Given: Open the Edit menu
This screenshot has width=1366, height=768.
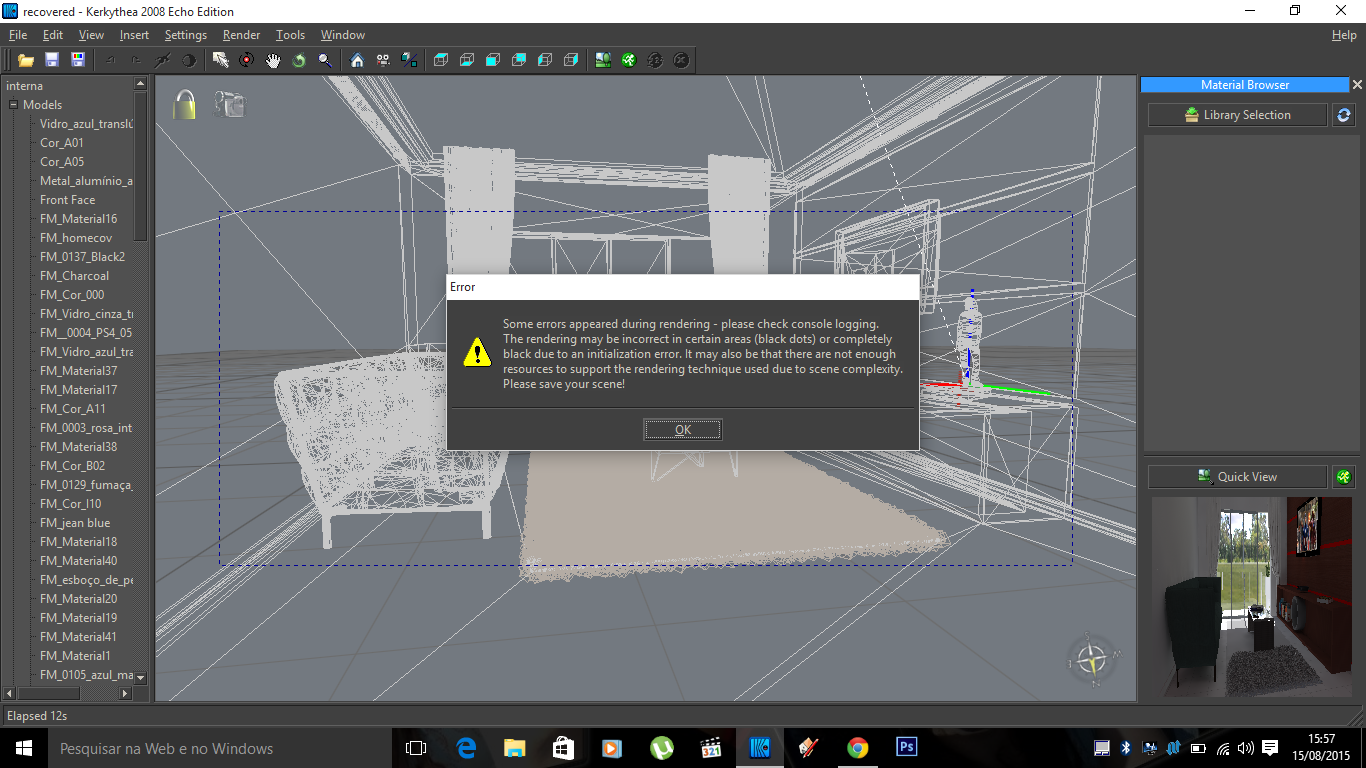Looking at the screenshot, I should pos(53,35).
